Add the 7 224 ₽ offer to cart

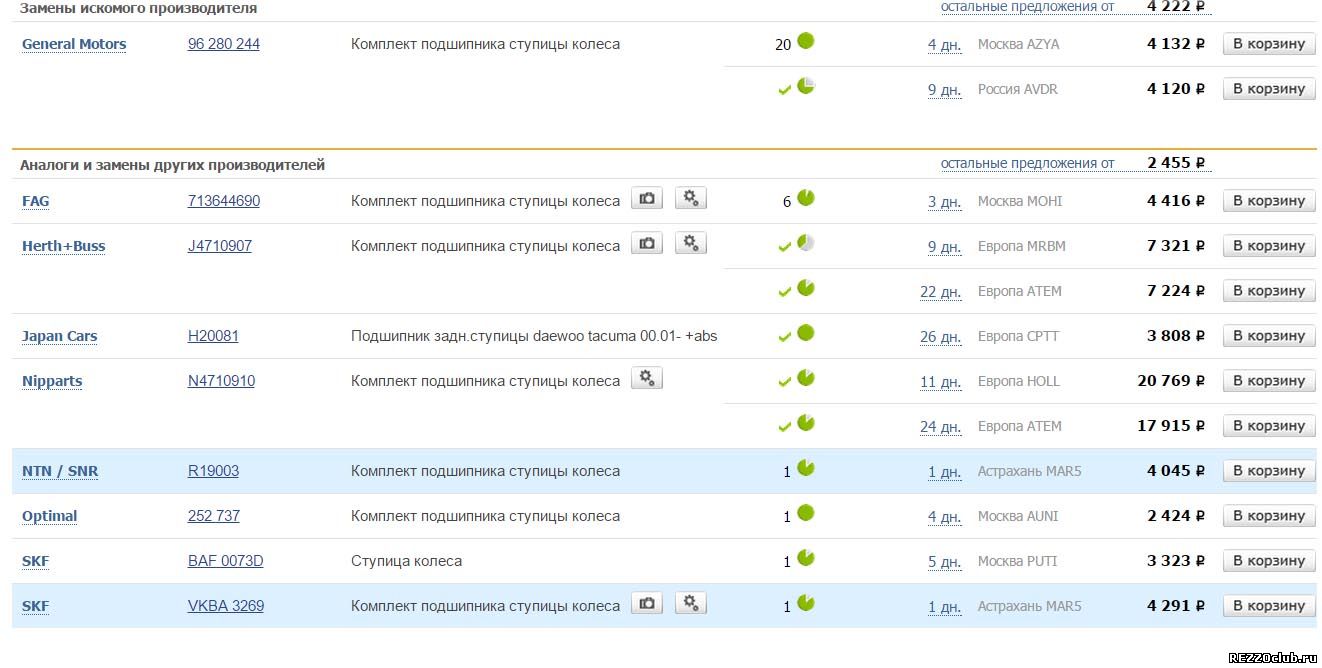[1269, 290]
